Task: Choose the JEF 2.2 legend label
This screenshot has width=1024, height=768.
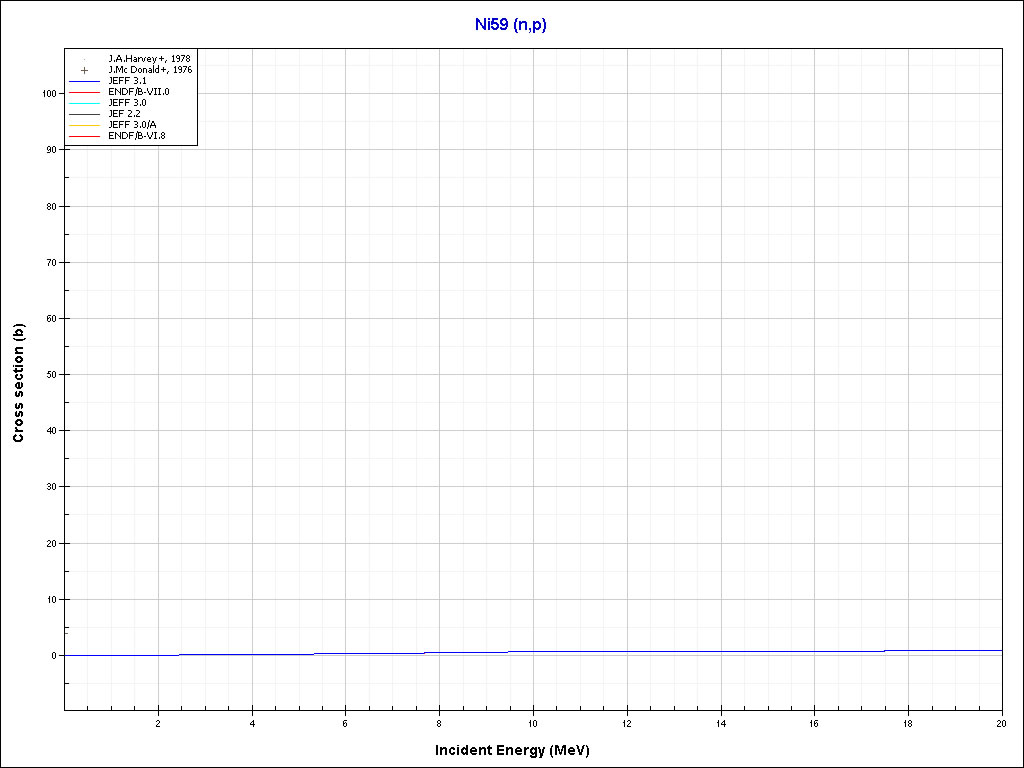Action: [x=124, y=113]
